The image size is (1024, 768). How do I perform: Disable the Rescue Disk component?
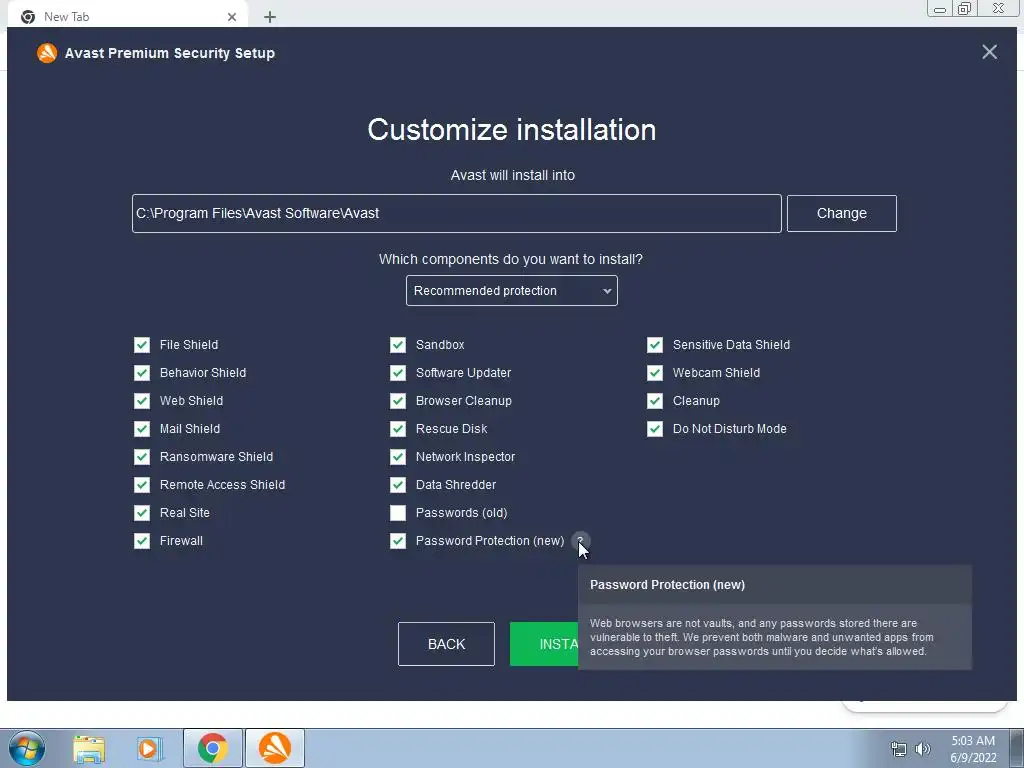[398, 429]
